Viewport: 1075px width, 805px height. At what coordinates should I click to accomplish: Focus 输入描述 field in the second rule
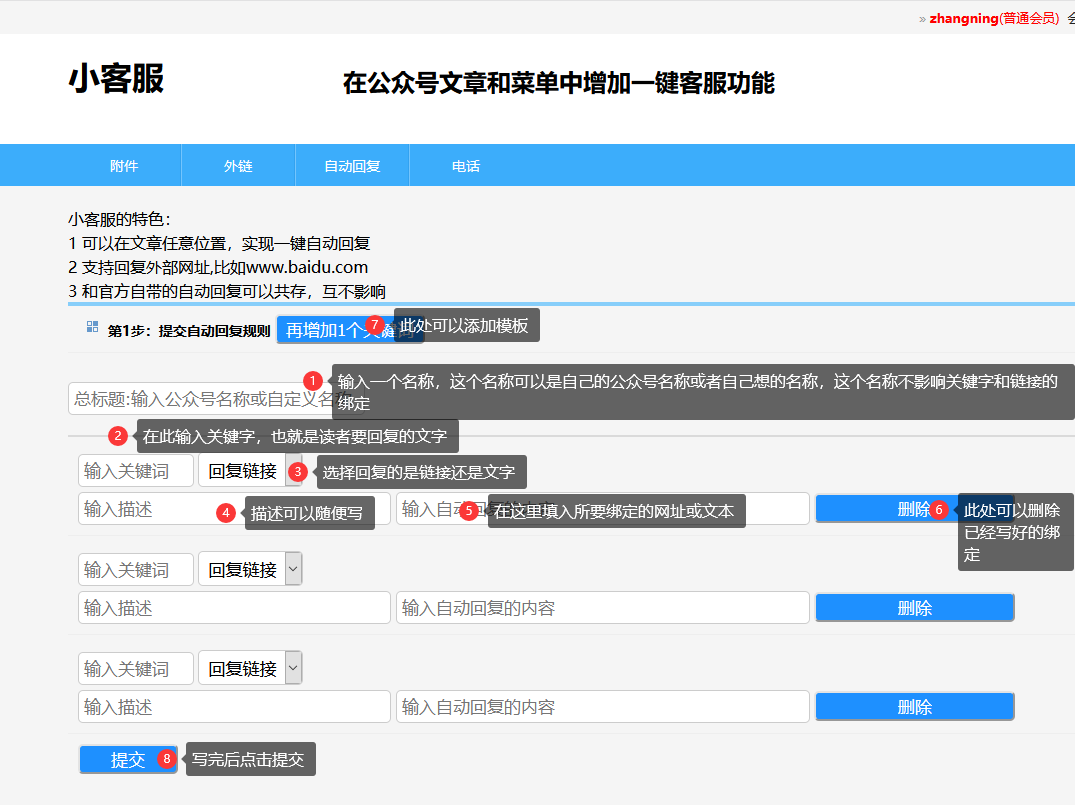tap(234, 608)
